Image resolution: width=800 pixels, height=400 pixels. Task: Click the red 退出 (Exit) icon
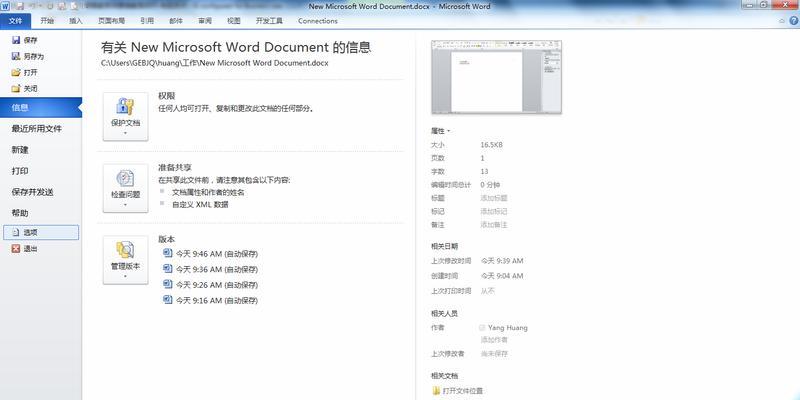click(16, 249)
